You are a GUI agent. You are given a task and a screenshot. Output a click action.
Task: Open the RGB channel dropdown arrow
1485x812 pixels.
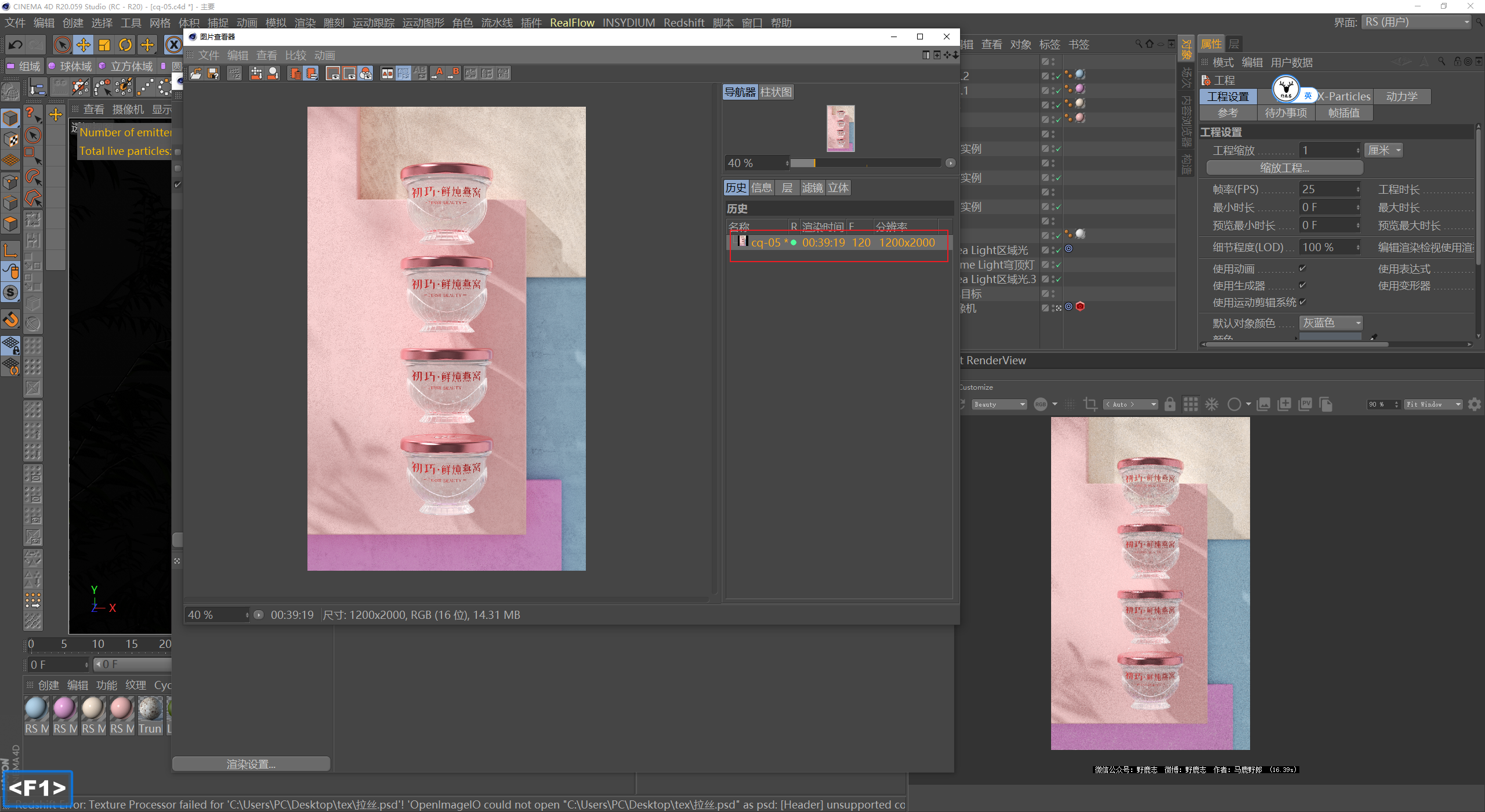1055,404
